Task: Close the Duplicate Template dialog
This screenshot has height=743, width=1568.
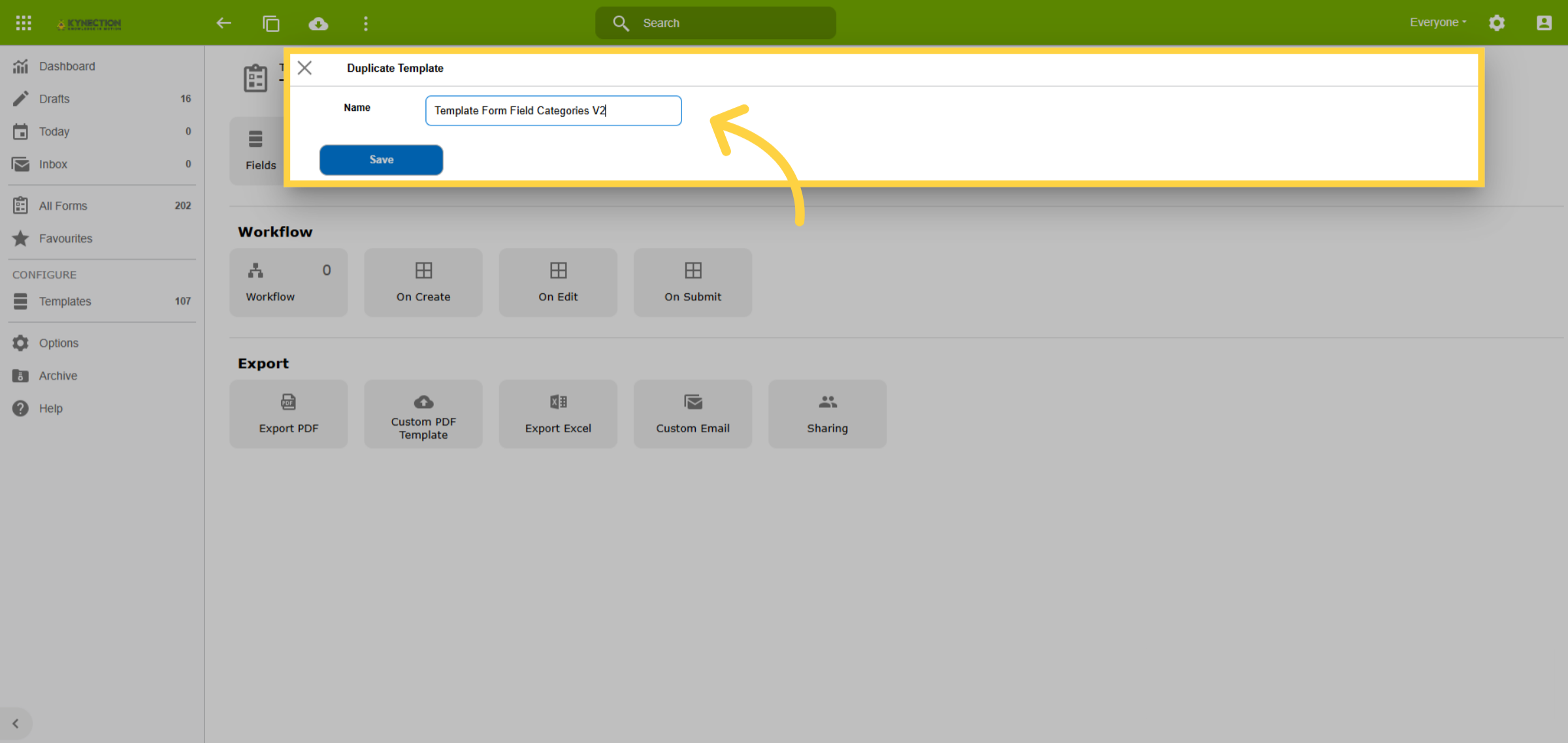Action: (x=304, y=68)
